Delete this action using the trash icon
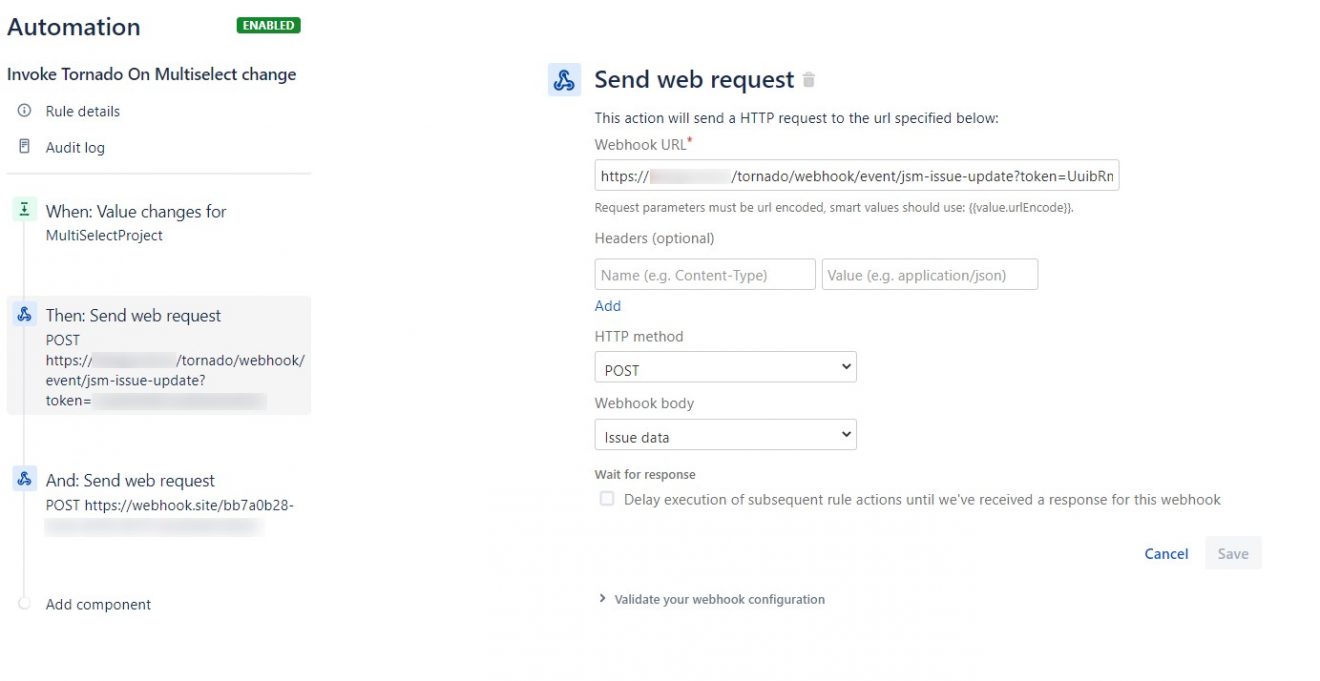This screenshot has height=681, width=1320. [807, 78]
